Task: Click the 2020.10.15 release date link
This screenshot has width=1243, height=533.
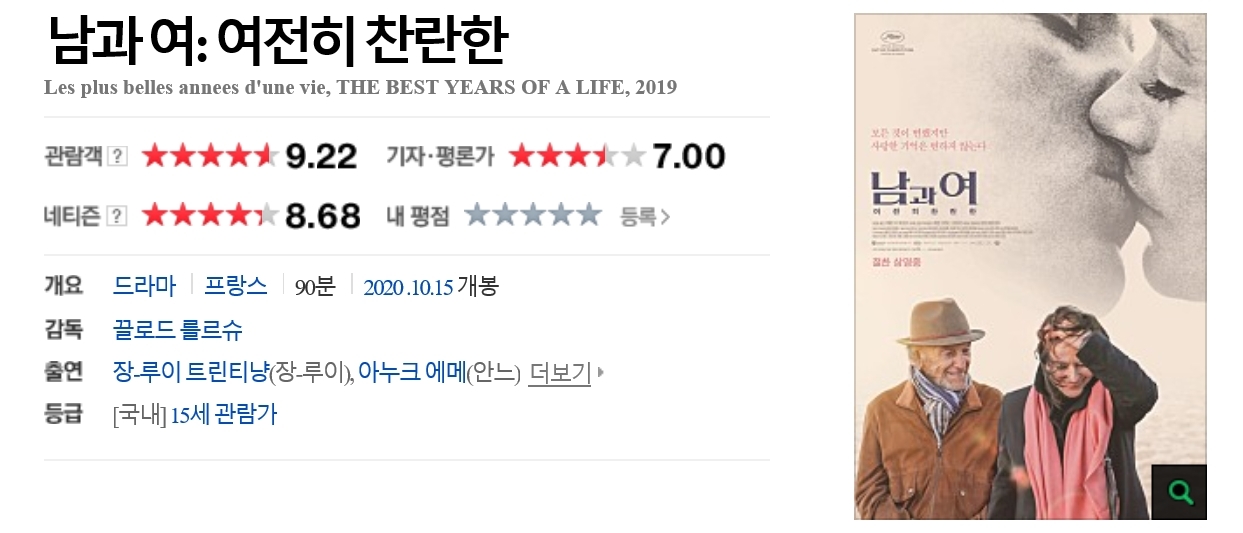Action: (x=408, y=288)
